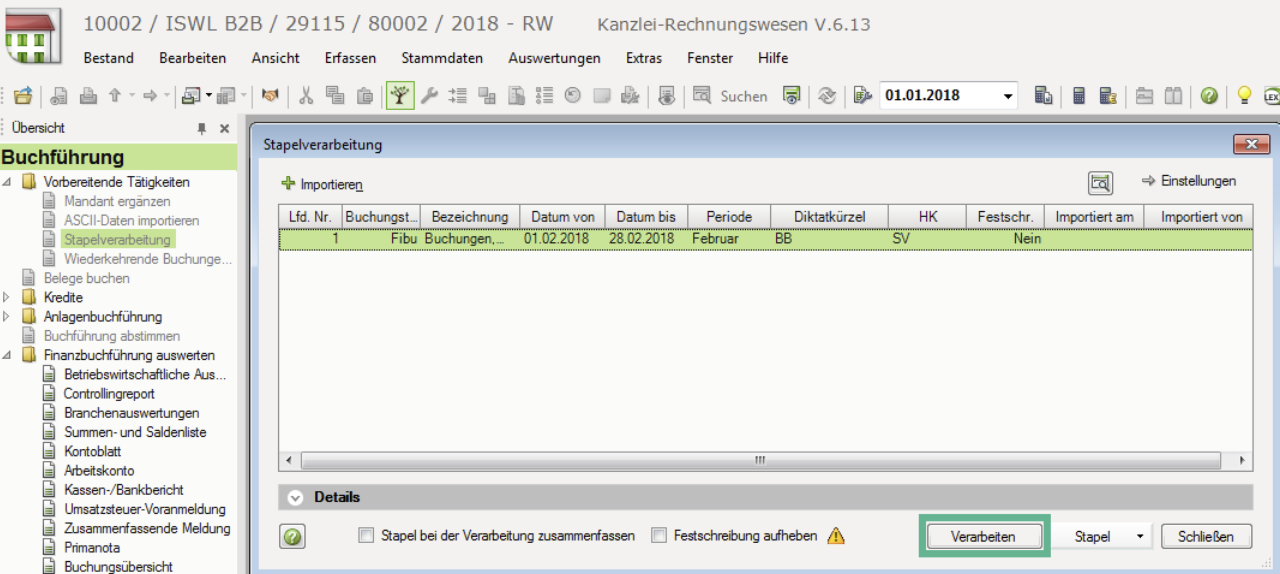Screen dimensions: 1280x574
Task: Collapse Finanzbuchführung auswerten tree node
Action: click(7, 355)
